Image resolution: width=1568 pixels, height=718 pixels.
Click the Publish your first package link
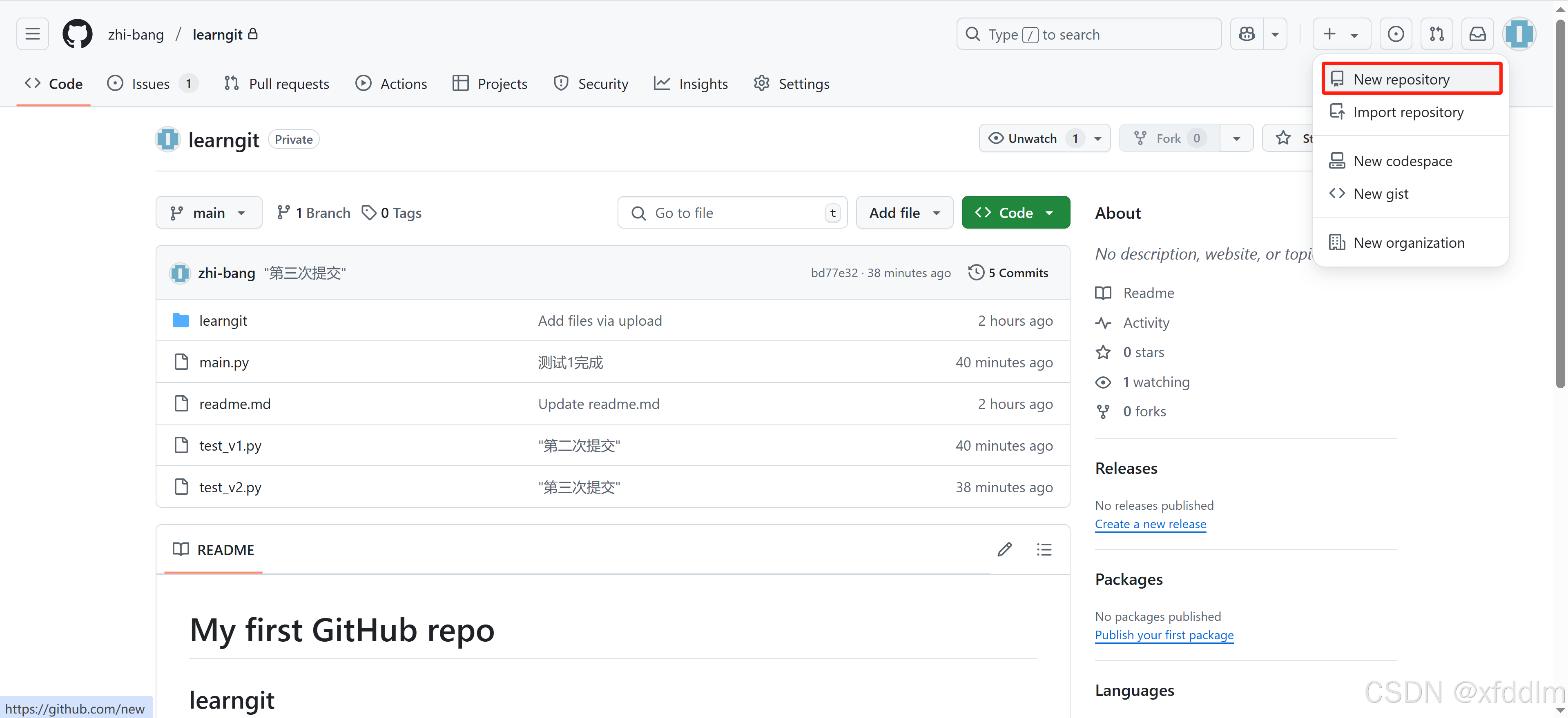[x=1164, y=635]
